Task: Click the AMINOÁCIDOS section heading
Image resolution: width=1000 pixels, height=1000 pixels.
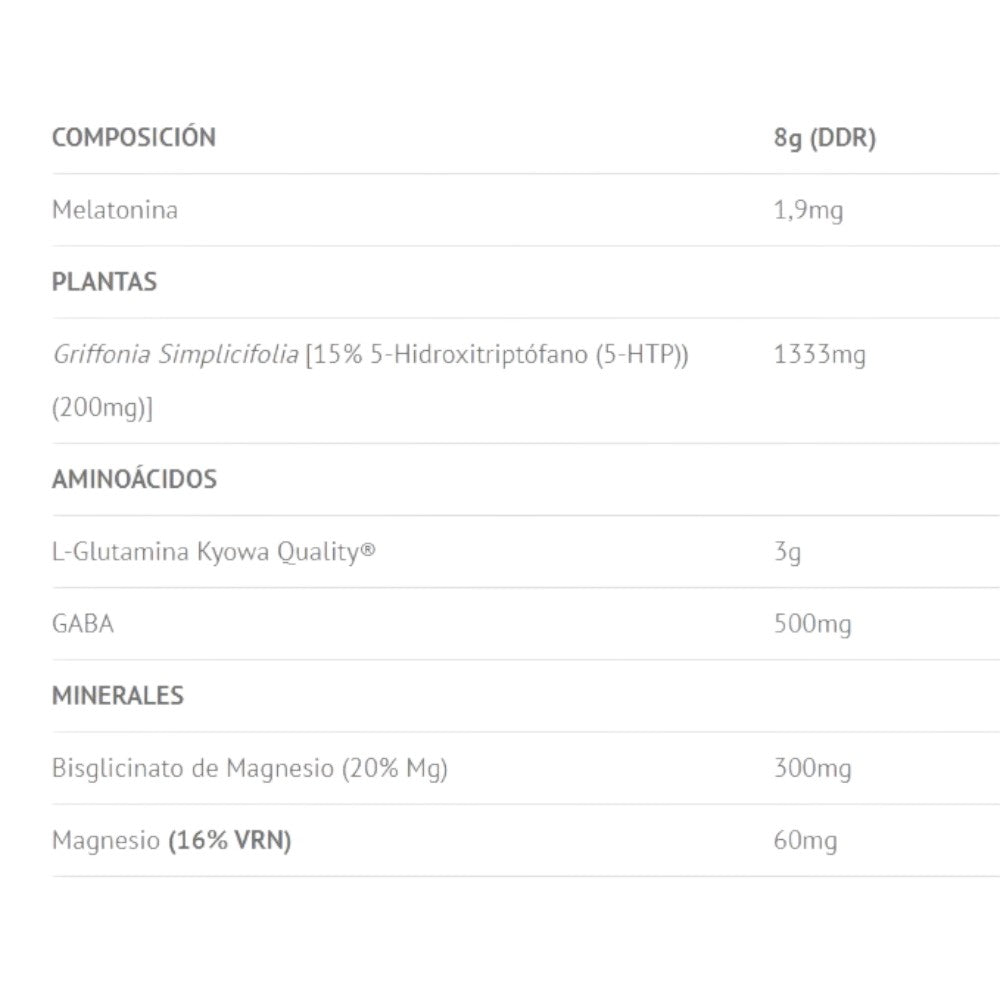Action: [x=134, y=479]
